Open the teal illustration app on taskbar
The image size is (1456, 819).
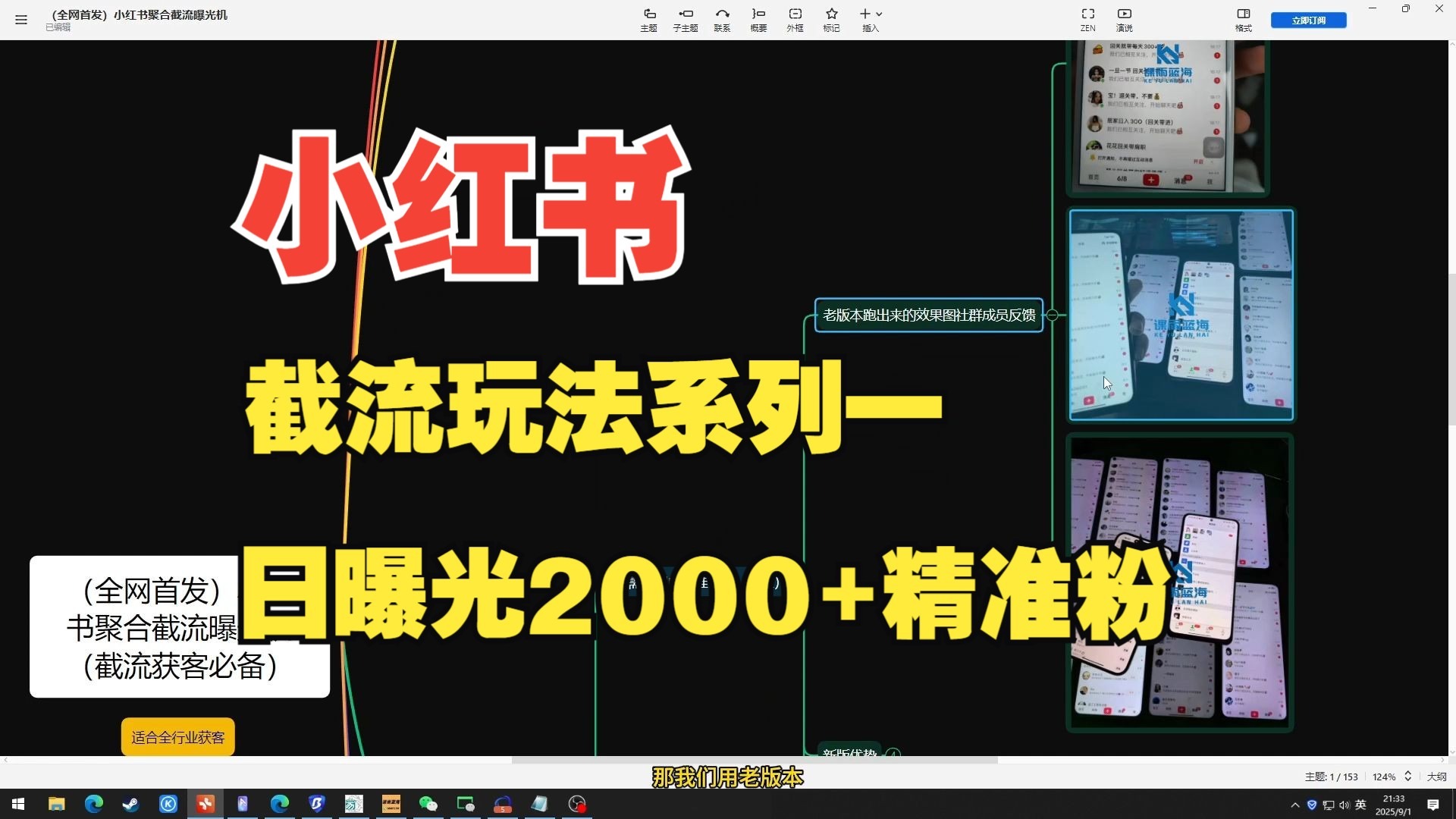pos(354,804)
